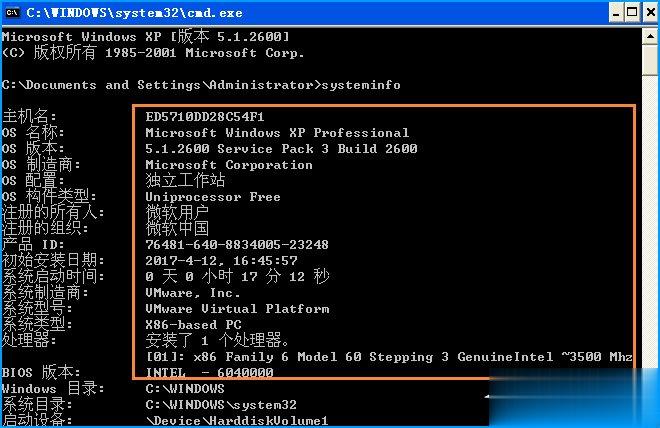This screenshot has height=428, width=660.
Task: Click the BIOS 版本 label
Action: coord(41,372)
